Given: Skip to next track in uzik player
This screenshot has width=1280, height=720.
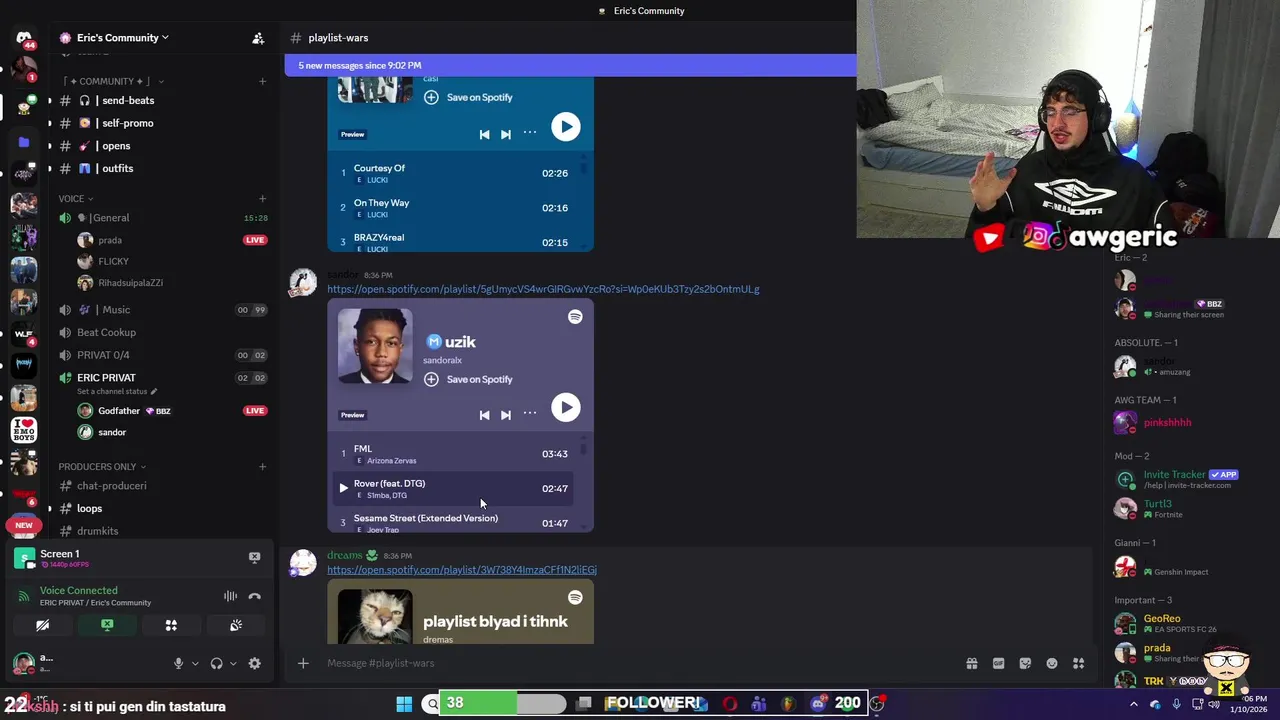Looking at the screenshot, I should coord(506,415).
